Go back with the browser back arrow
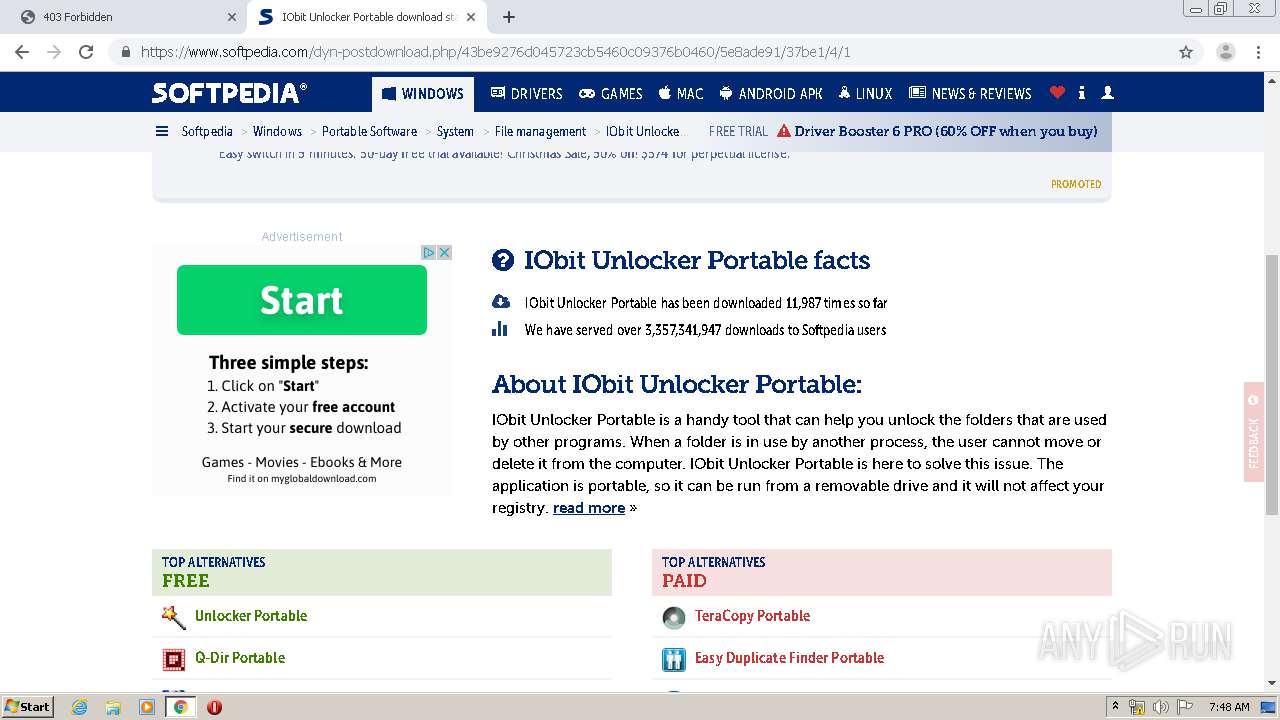The width and height of the screenshot is (1280, 720). 22,52
